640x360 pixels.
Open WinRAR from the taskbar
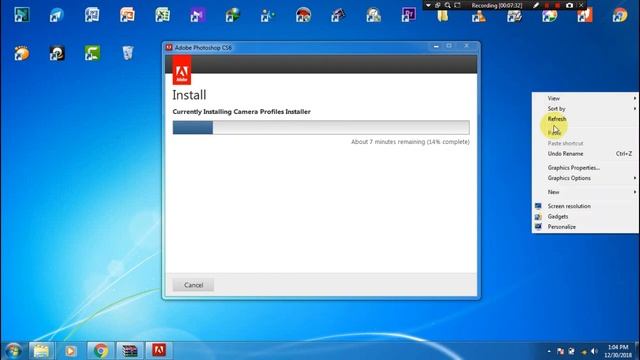[130, 350]
